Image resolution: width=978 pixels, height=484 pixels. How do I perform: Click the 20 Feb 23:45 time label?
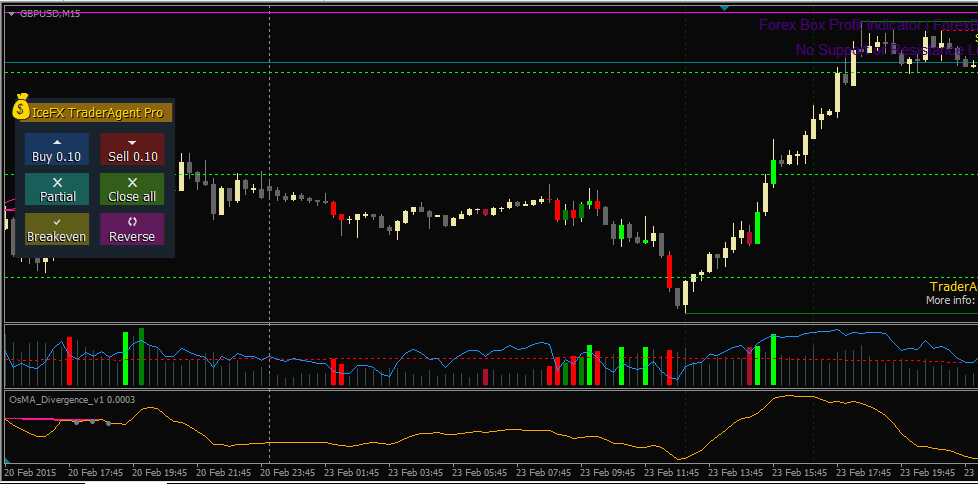(288, 472)
